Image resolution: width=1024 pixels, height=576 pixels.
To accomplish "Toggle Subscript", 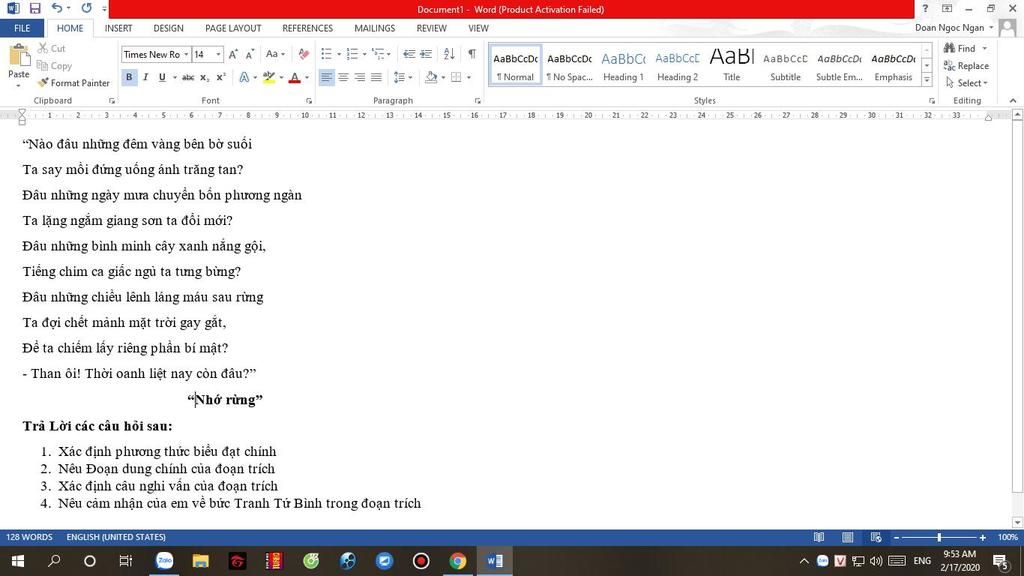I will point(204,77).
